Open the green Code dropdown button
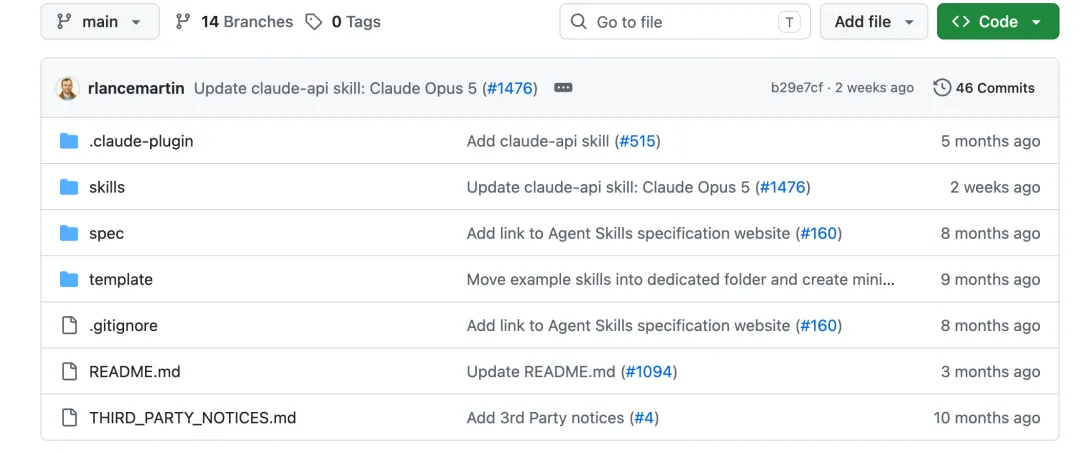The image size is (1080, 453). [997, 21]
